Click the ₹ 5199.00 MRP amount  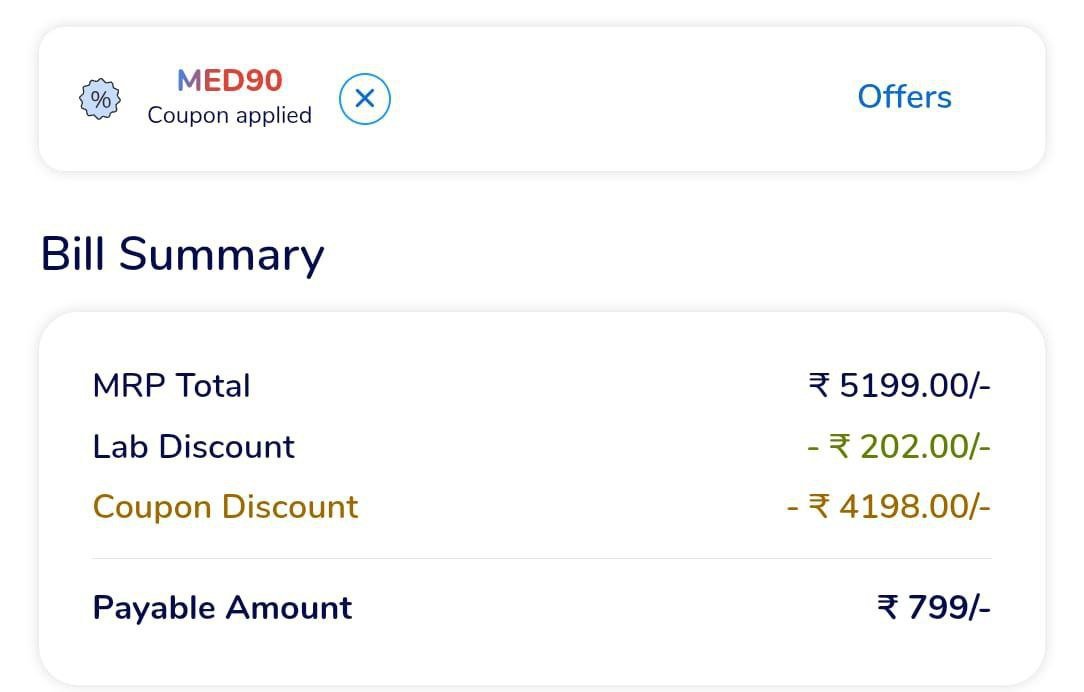pos(899,386)
